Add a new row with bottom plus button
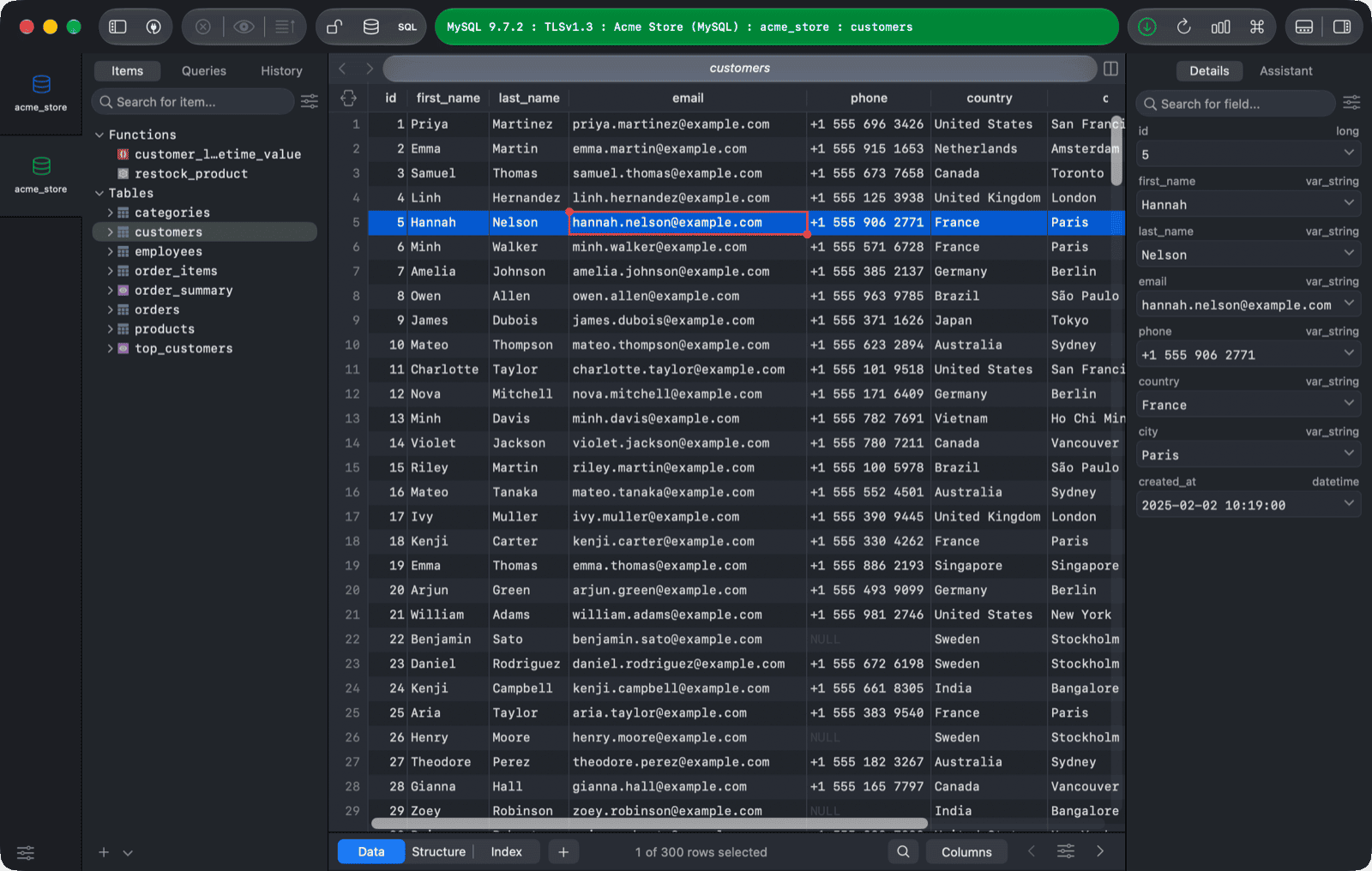This screenshot has height=871, width=1372. (x=563, y=851)
